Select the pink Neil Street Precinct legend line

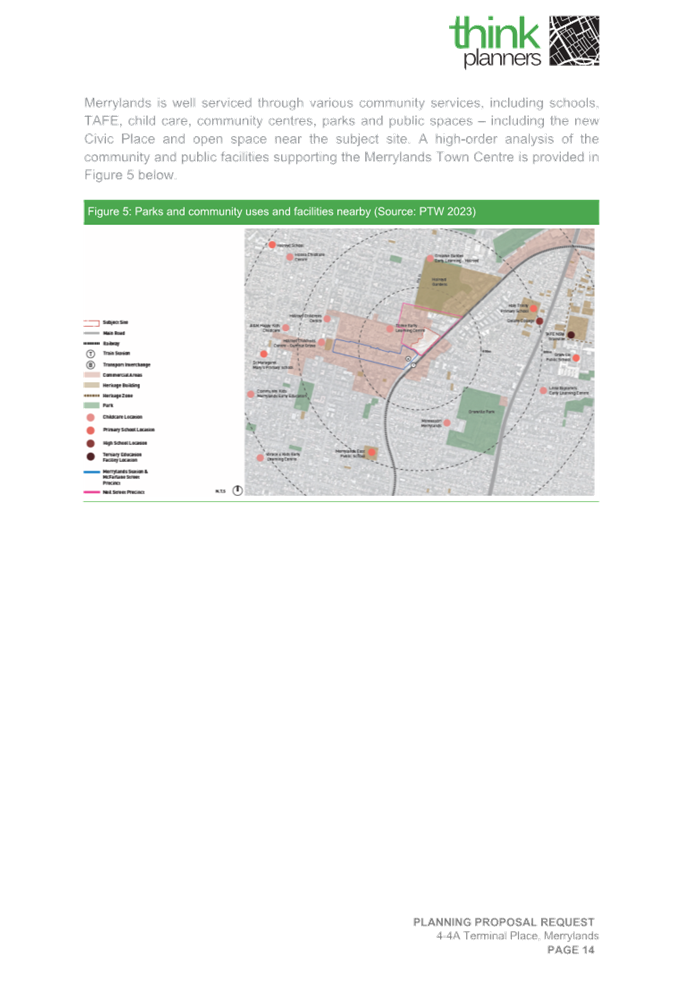[x=91, y=492]
